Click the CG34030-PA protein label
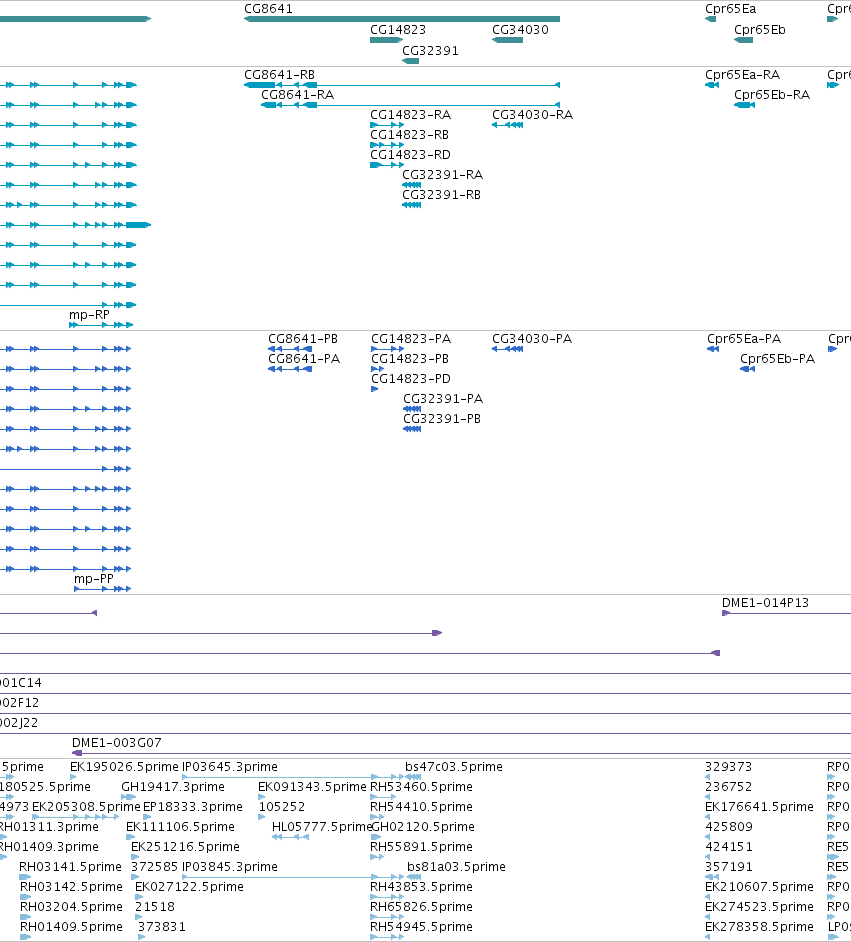851x942 pixels. [532, 339]
